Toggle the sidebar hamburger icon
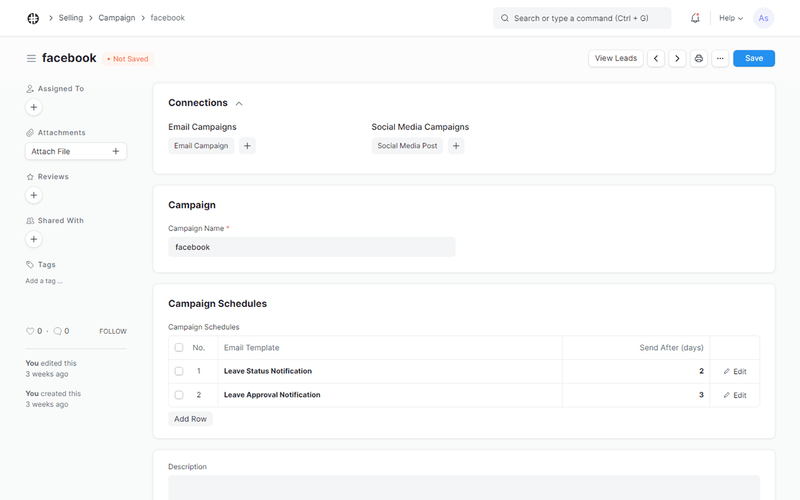The height and width of the screenshot is (500, 800). [x=31, y=59]
